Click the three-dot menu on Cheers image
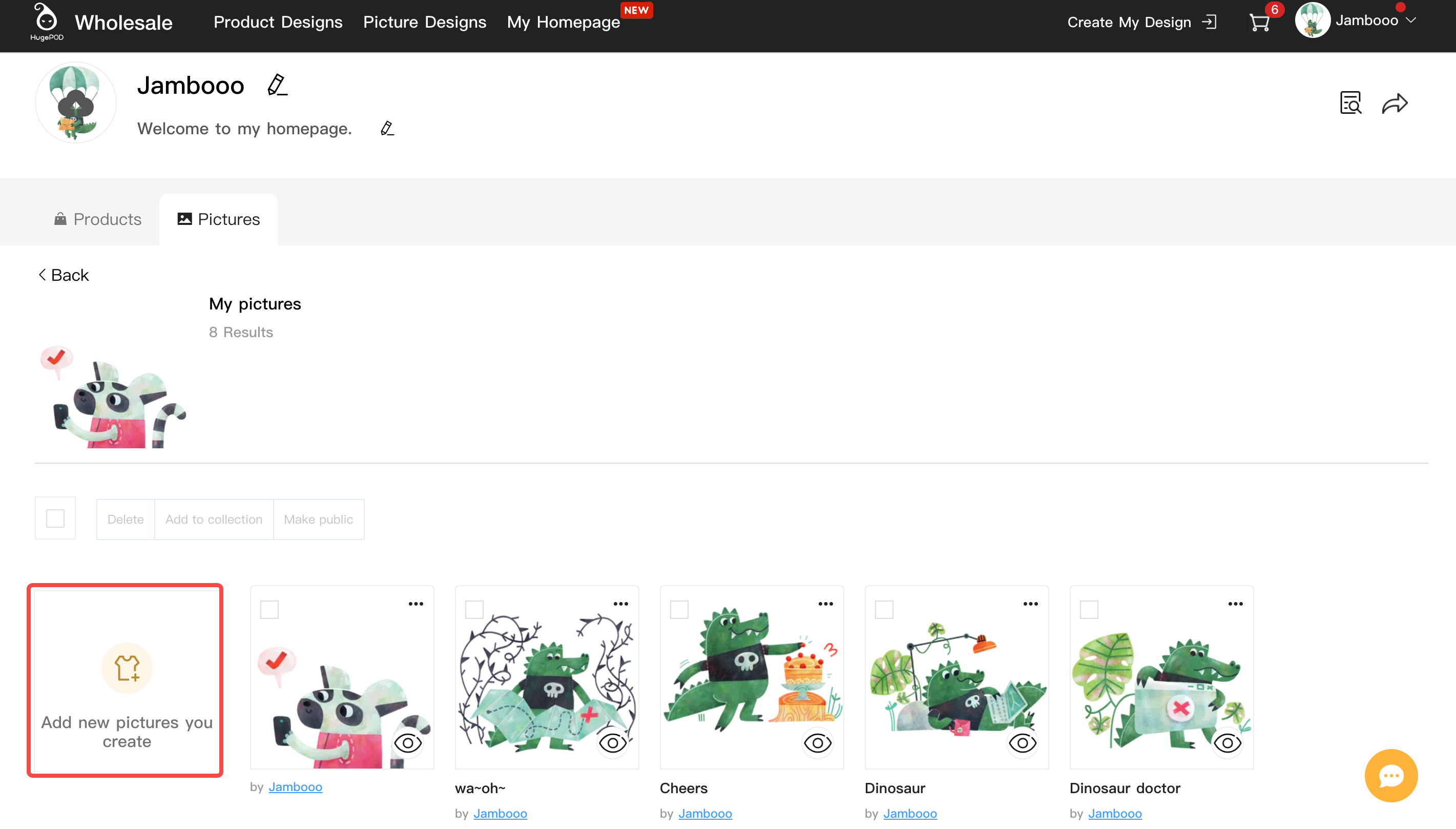Image resolution: width=1456 pixels, height=829 pixels. [x=825, y=603]
